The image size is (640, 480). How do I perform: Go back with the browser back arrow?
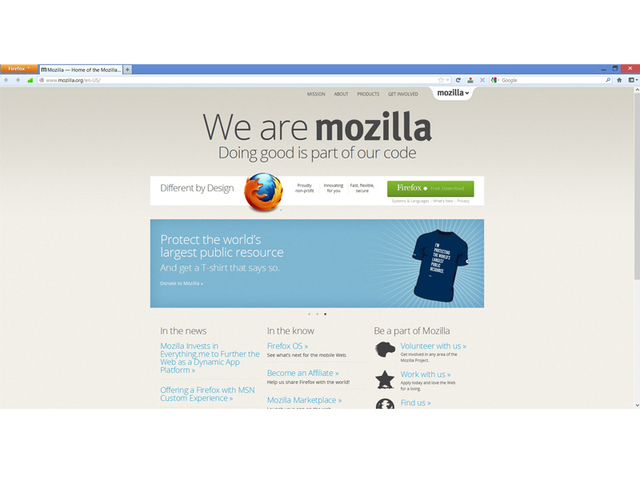tap(6, 80)
